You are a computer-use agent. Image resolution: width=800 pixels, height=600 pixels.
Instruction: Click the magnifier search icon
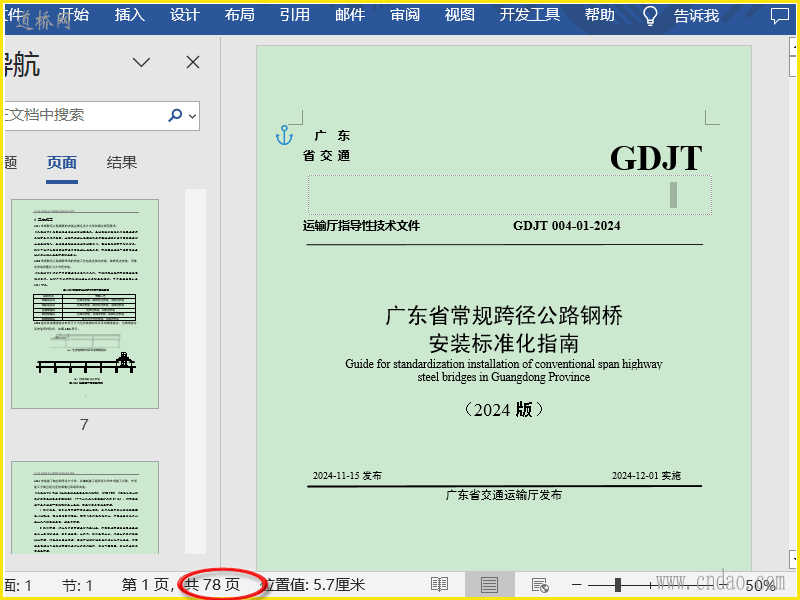pos(175,115)
